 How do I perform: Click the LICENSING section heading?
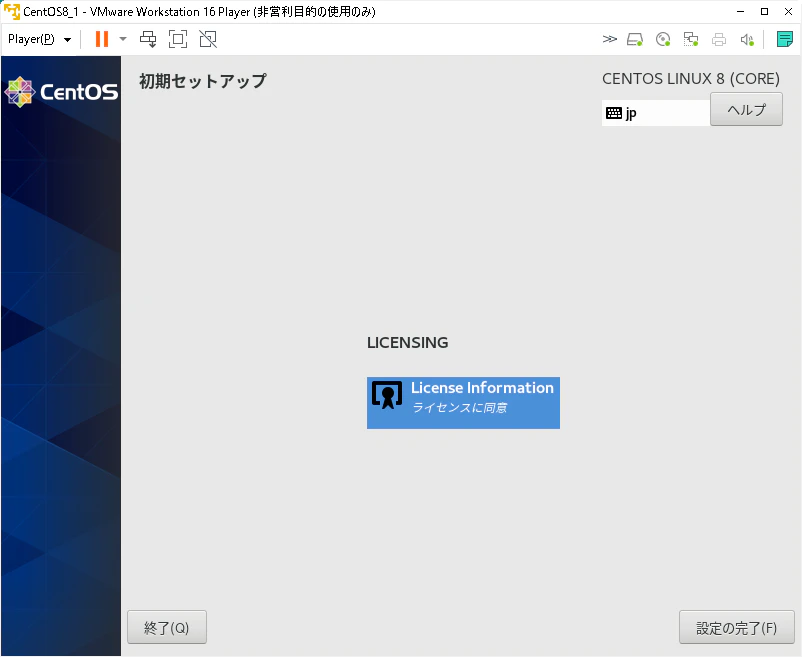408,343
